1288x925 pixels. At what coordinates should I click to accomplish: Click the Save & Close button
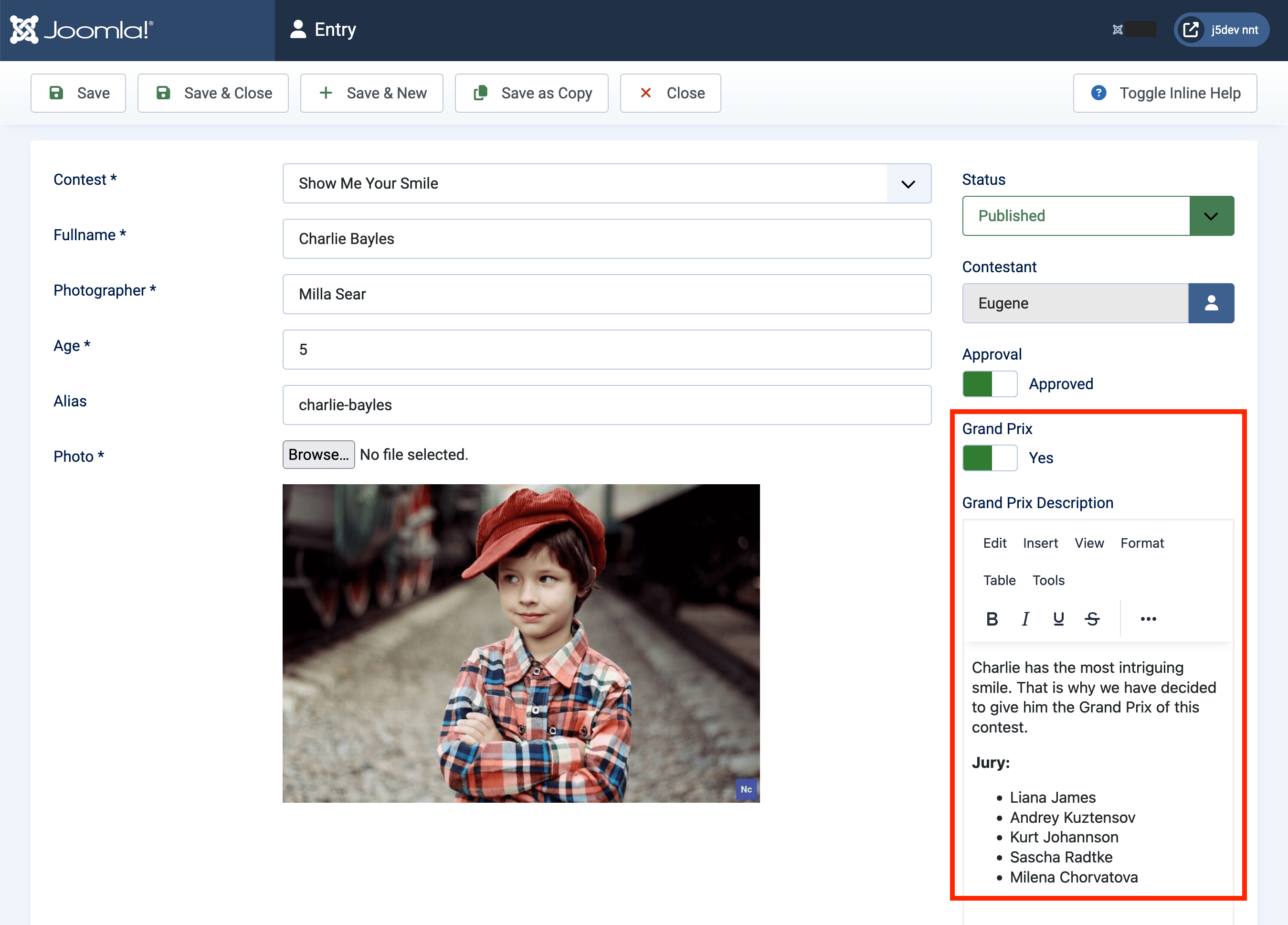[213, 93]
